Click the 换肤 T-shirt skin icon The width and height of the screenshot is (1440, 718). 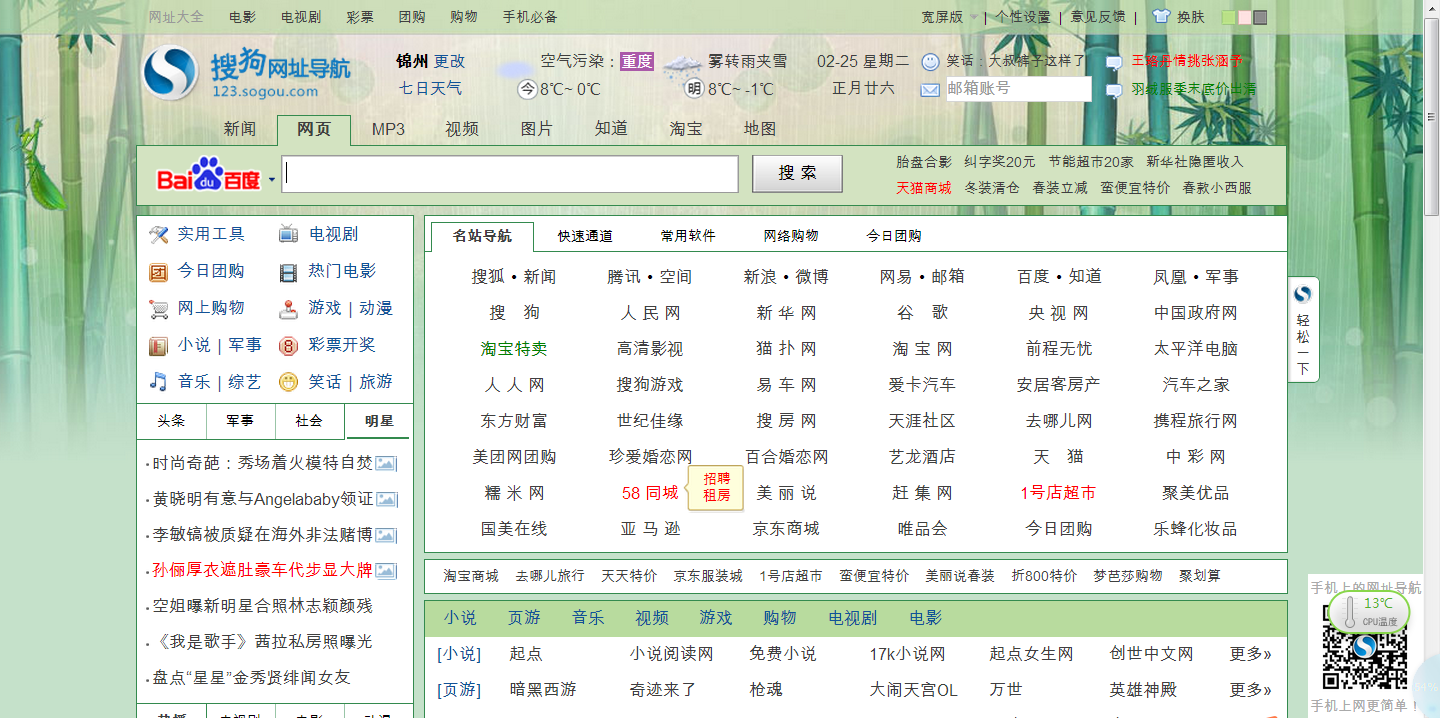(x=1161, y=17)
